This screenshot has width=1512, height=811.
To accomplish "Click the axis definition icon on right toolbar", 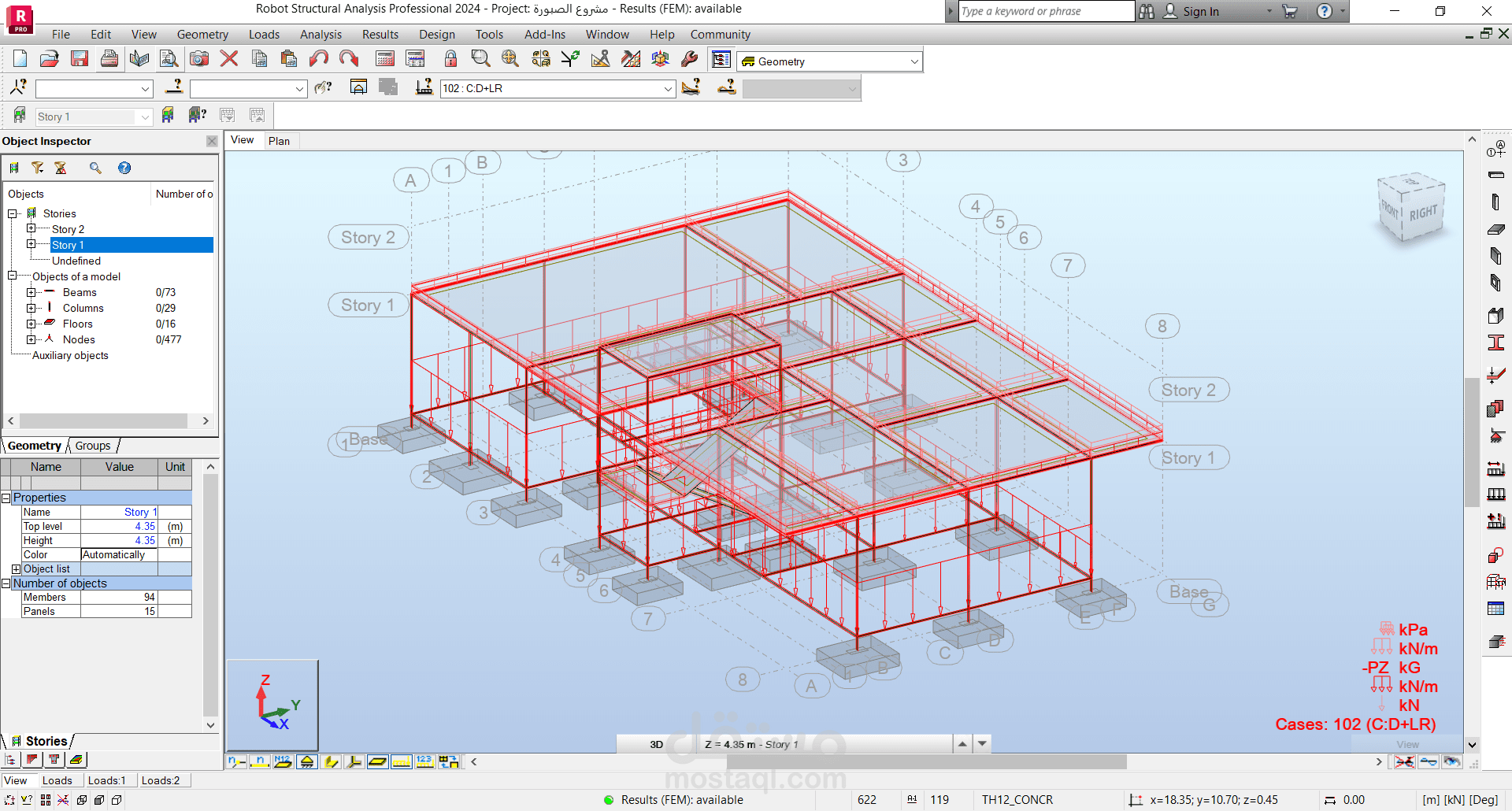I will (x=1496, y=148).
